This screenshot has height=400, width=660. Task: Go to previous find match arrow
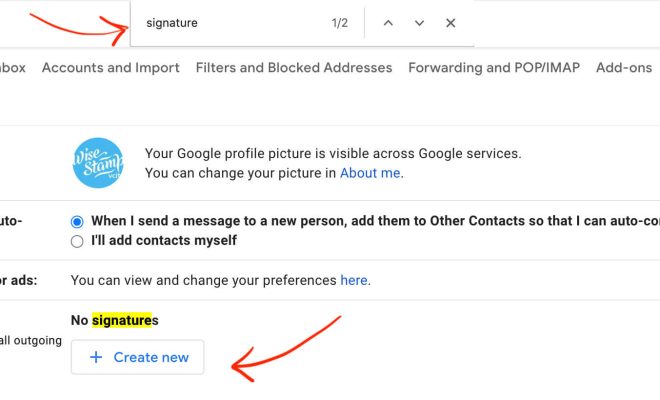(x=388, y=23)
